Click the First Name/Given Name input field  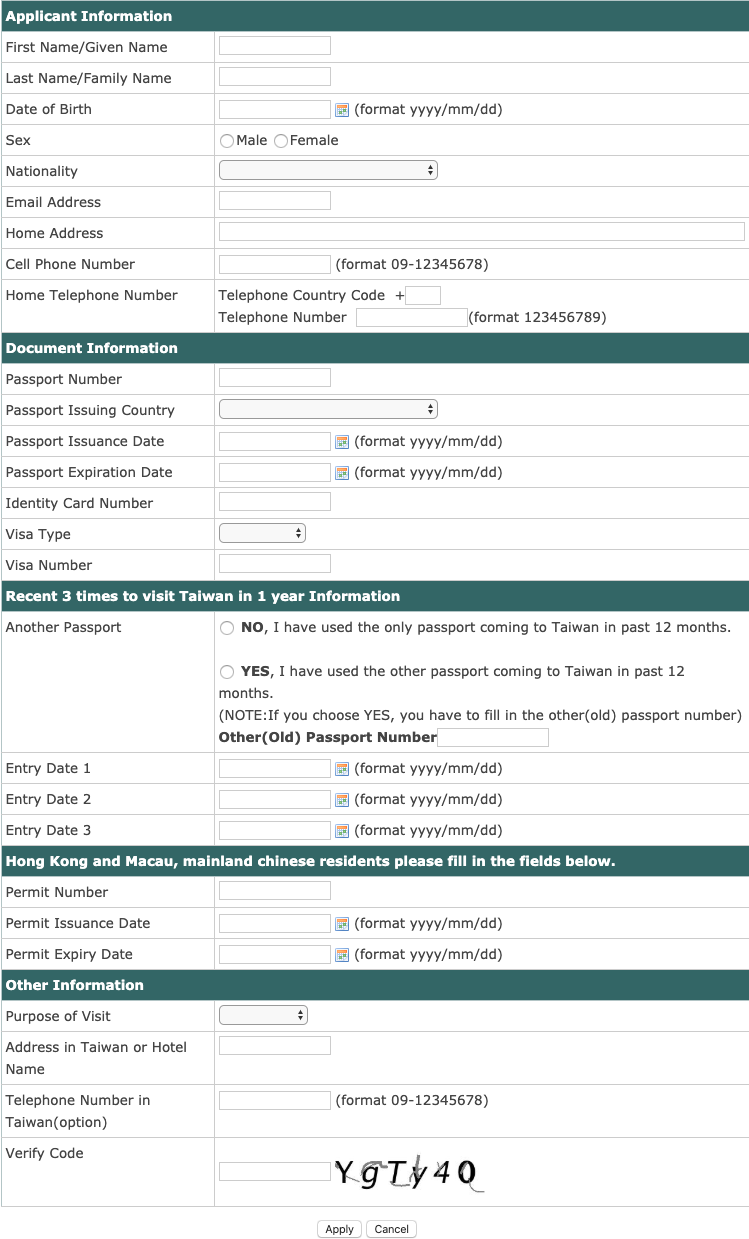(x=275, y=46)
